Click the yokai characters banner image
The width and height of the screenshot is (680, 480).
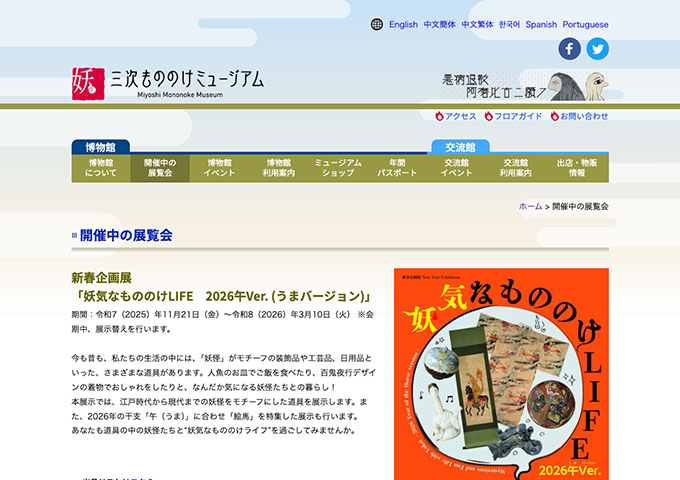526,86
